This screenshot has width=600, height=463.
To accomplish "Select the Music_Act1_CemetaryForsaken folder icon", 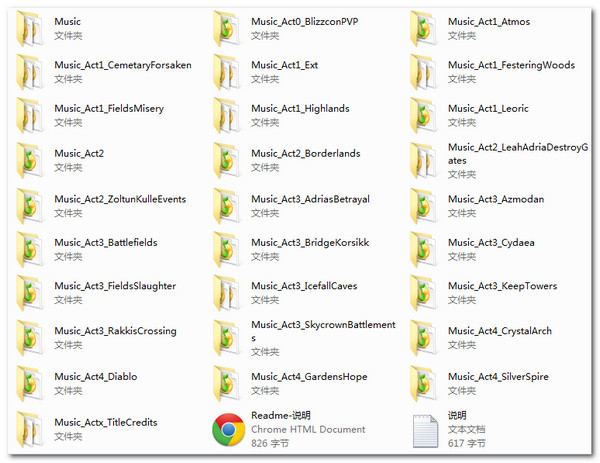I will (30, 72).
